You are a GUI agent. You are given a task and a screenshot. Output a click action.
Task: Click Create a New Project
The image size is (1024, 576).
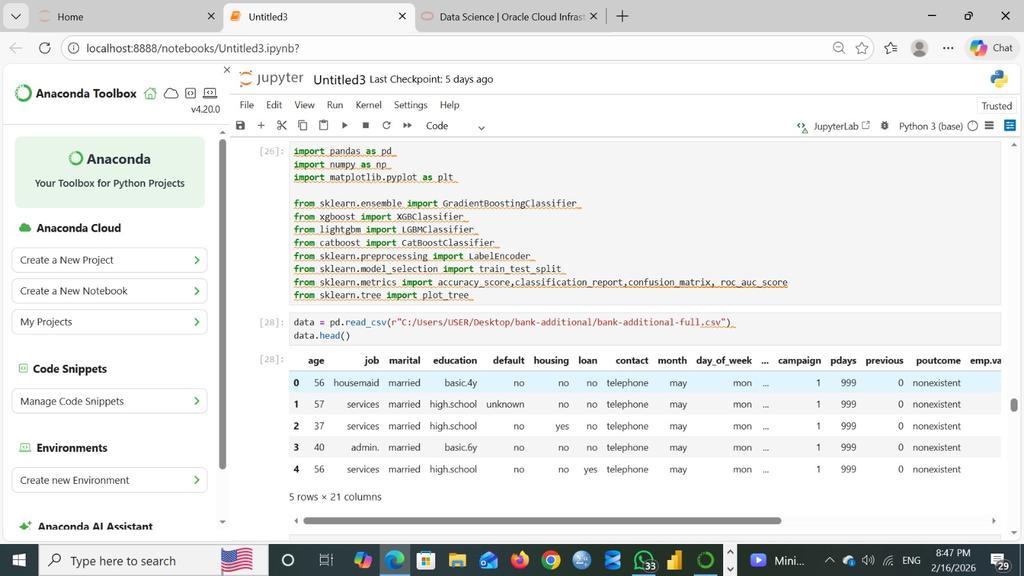[109, 260]
